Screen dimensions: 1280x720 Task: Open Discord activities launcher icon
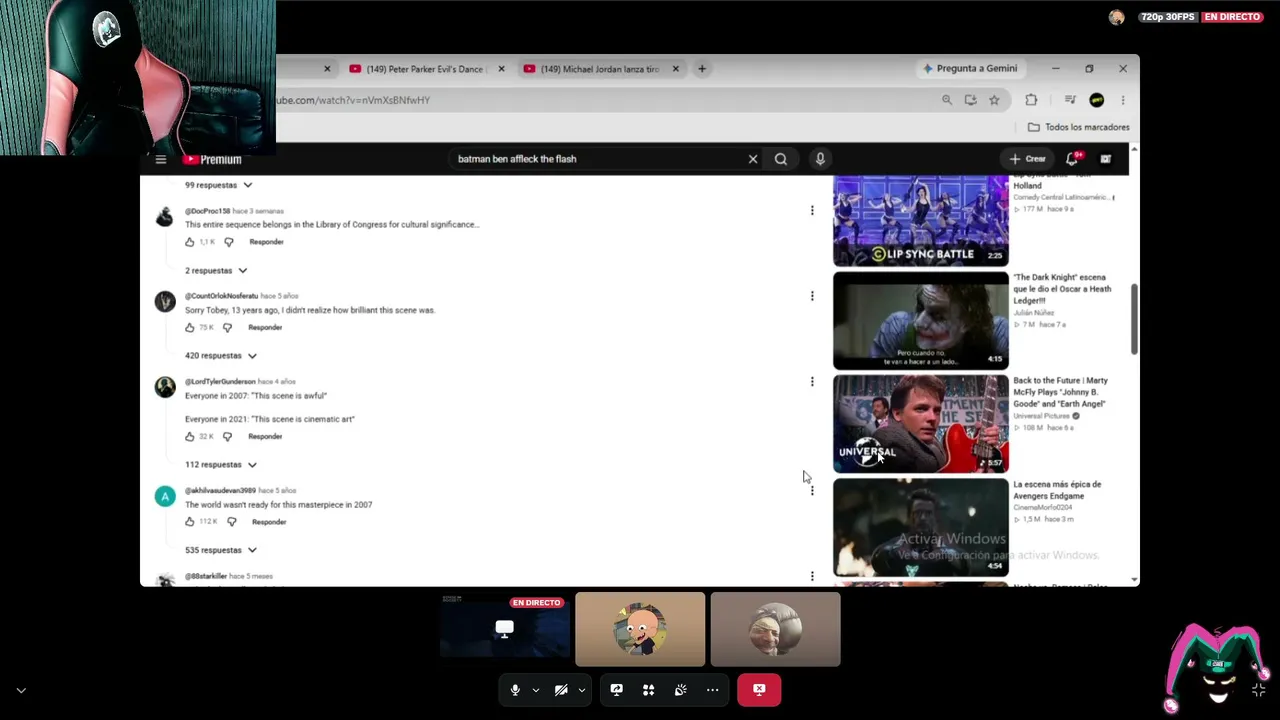(x=648, y=690)
